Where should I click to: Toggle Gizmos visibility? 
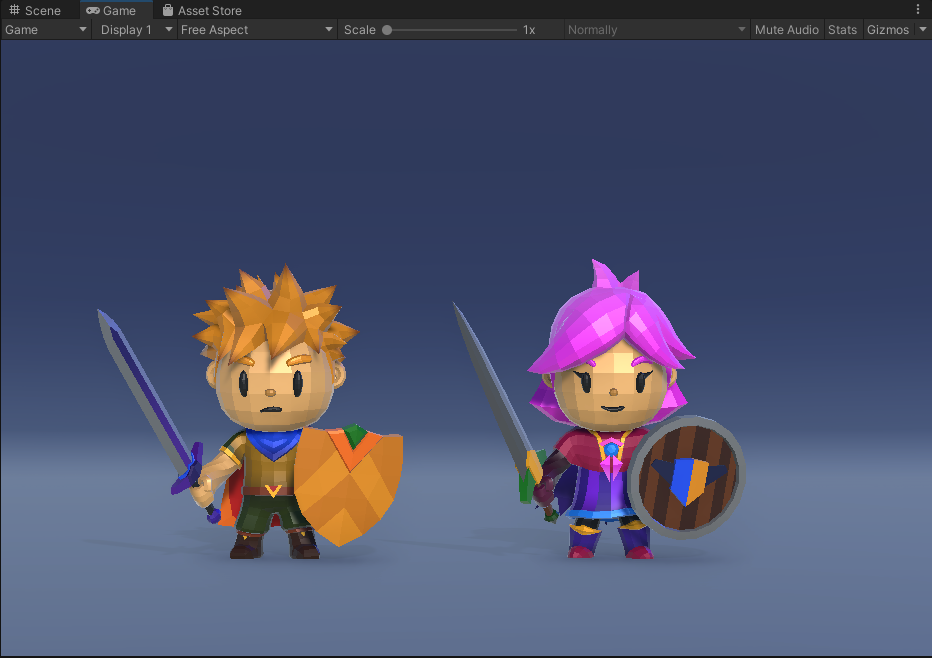point(887,30)
